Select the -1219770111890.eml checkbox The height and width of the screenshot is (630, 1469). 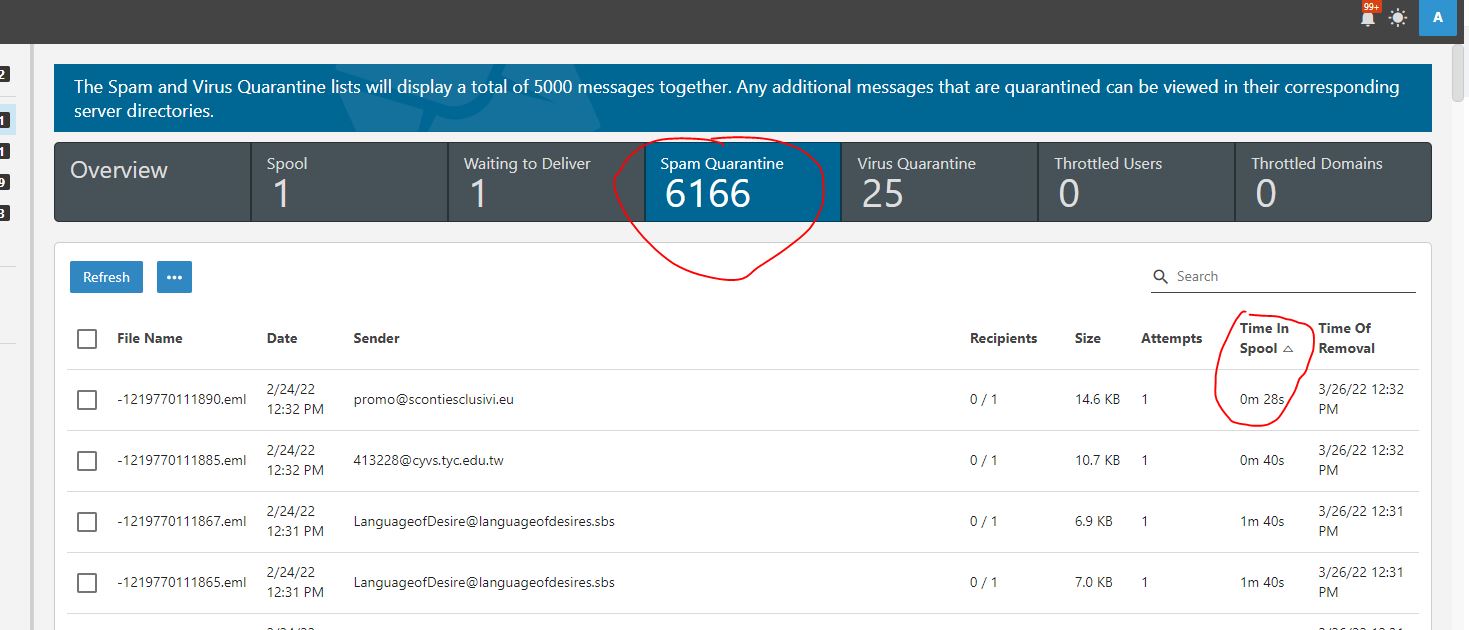(x=87, y=400)
